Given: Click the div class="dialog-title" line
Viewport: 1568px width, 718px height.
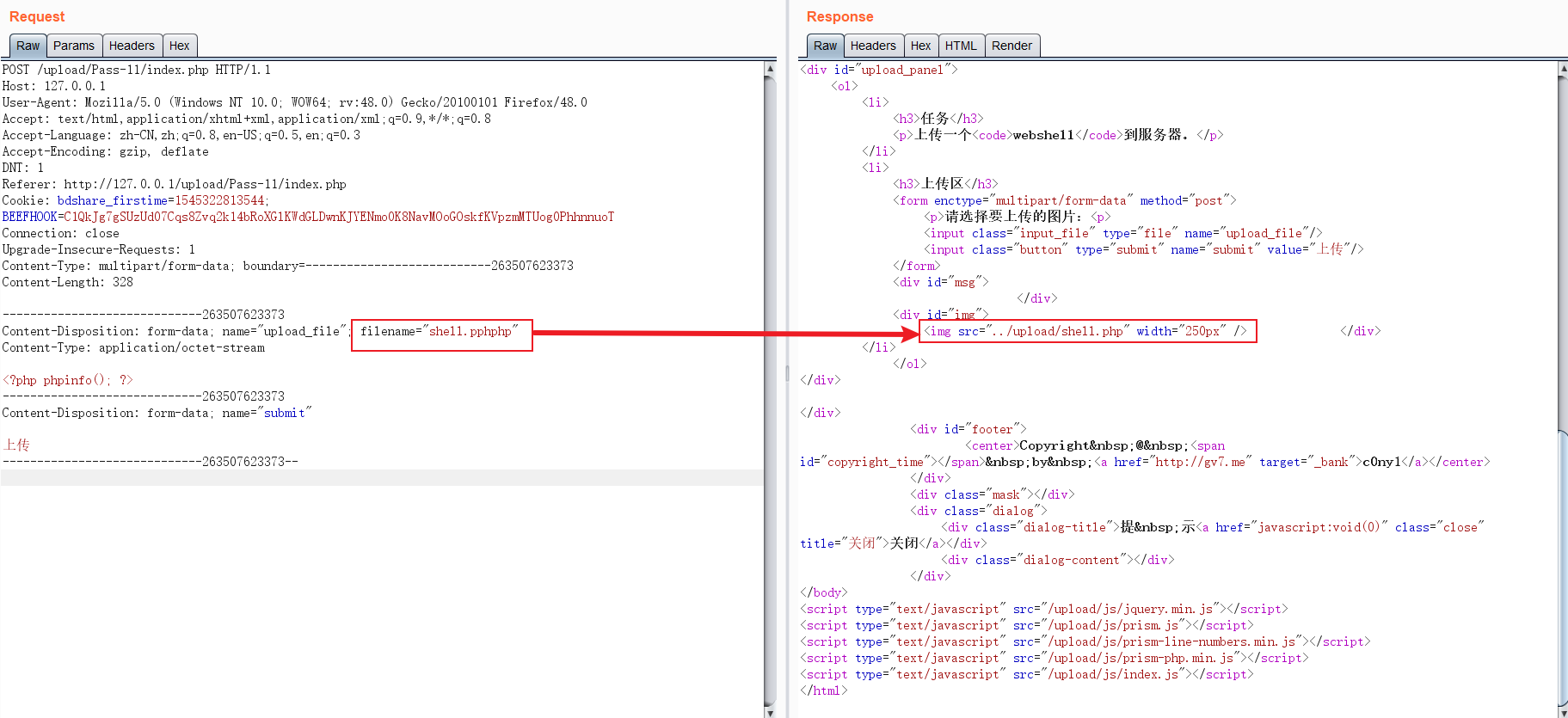Looking at the screenshot, I should click(x=1213, y=527).
